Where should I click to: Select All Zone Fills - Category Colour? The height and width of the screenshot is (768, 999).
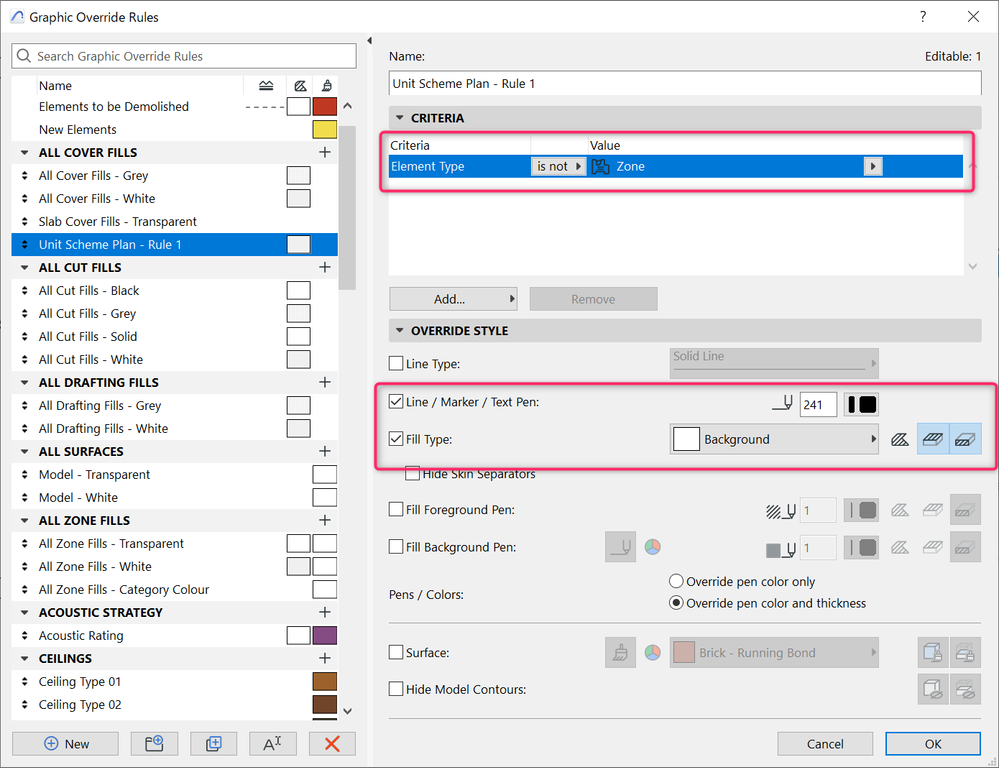(175, 590)
